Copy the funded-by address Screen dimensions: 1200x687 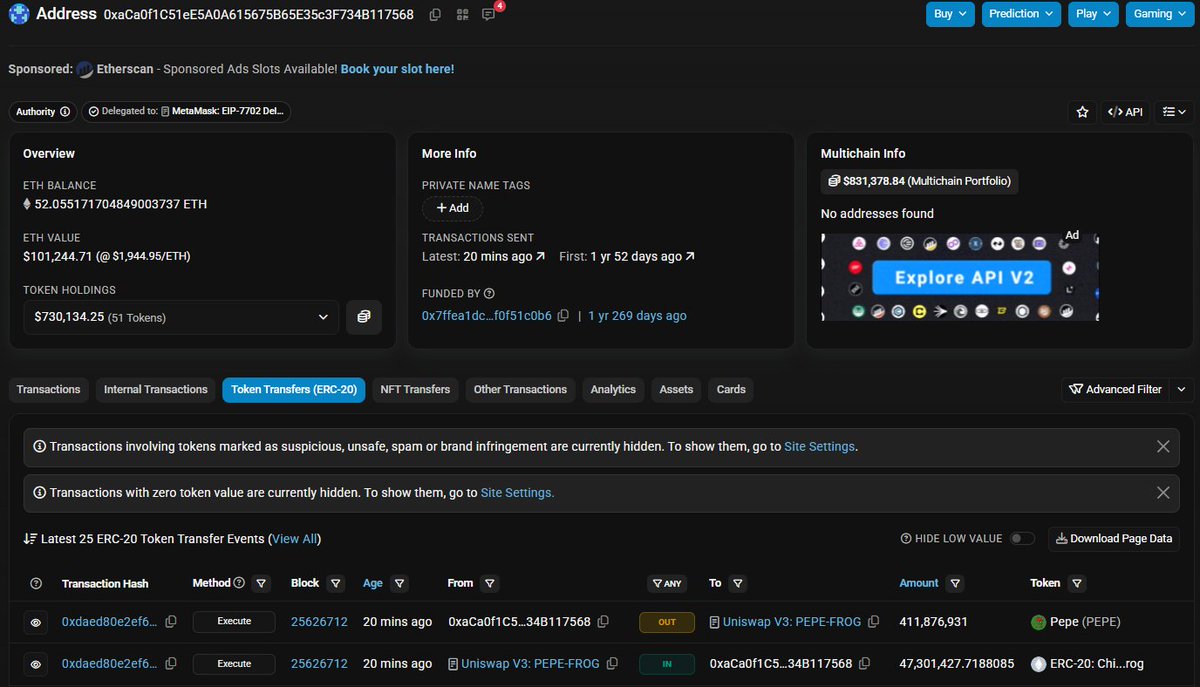click(x=563, y=316)
